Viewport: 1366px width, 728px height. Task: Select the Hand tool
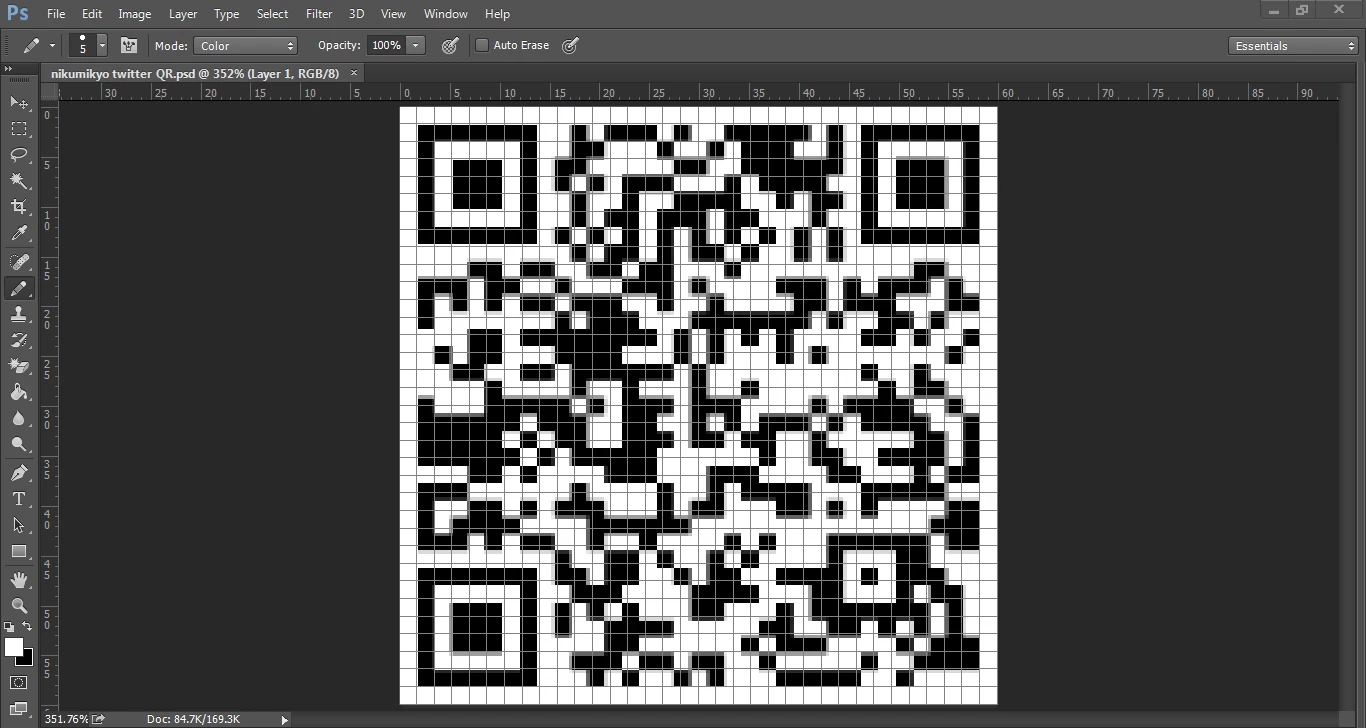pyautogui.click(x=19, y=580)
